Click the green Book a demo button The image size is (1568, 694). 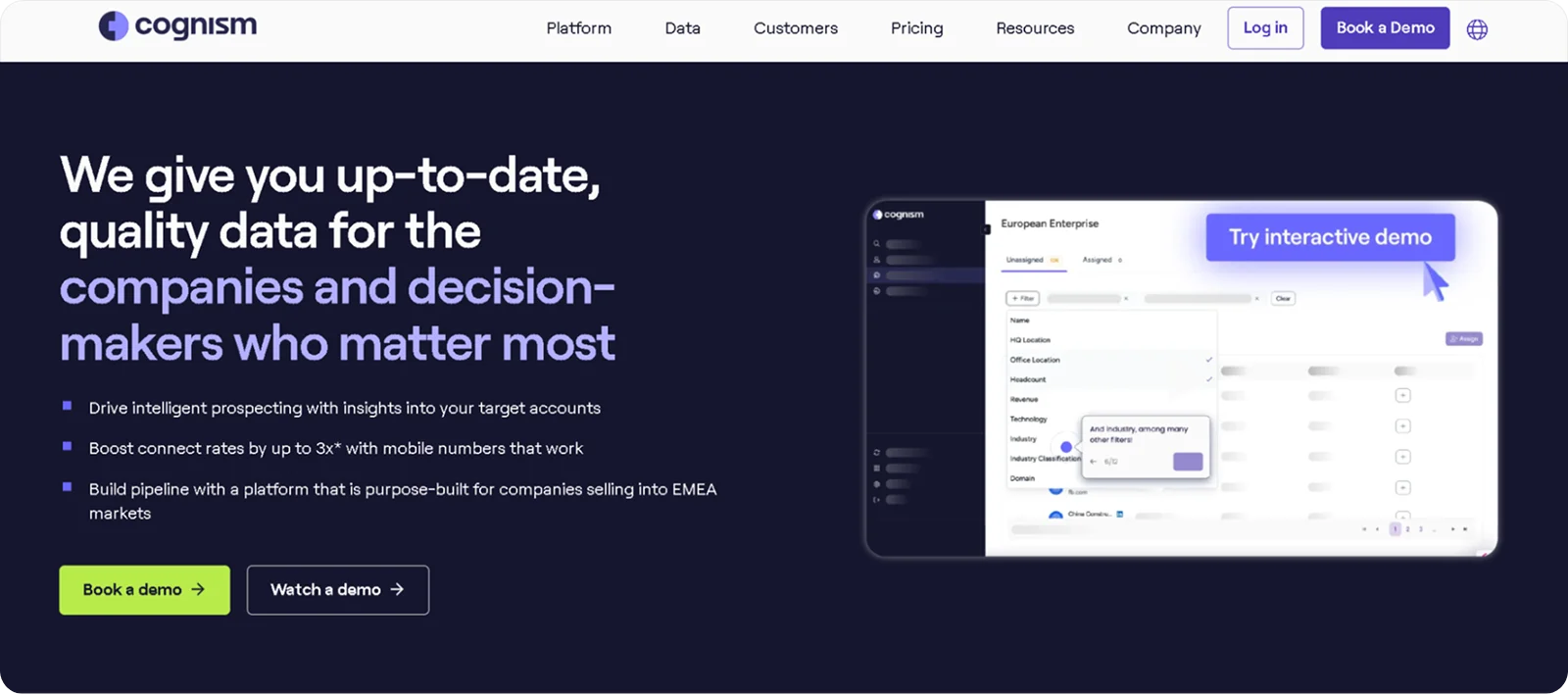(x=144, y=590)
